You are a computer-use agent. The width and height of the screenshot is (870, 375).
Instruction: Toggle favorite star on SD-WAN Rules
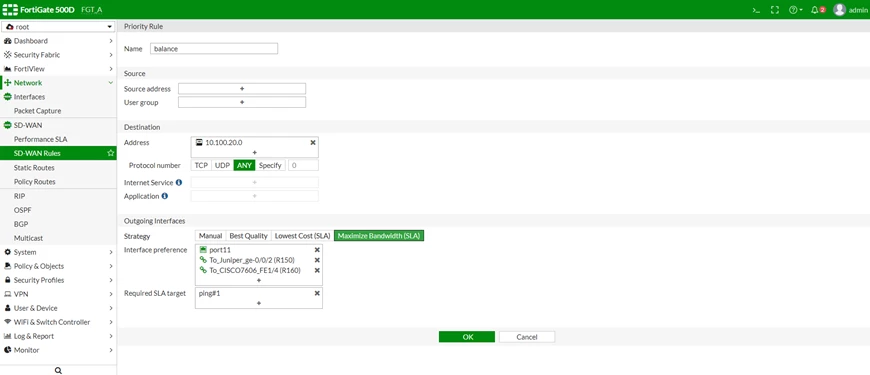[x=110, y=153]
